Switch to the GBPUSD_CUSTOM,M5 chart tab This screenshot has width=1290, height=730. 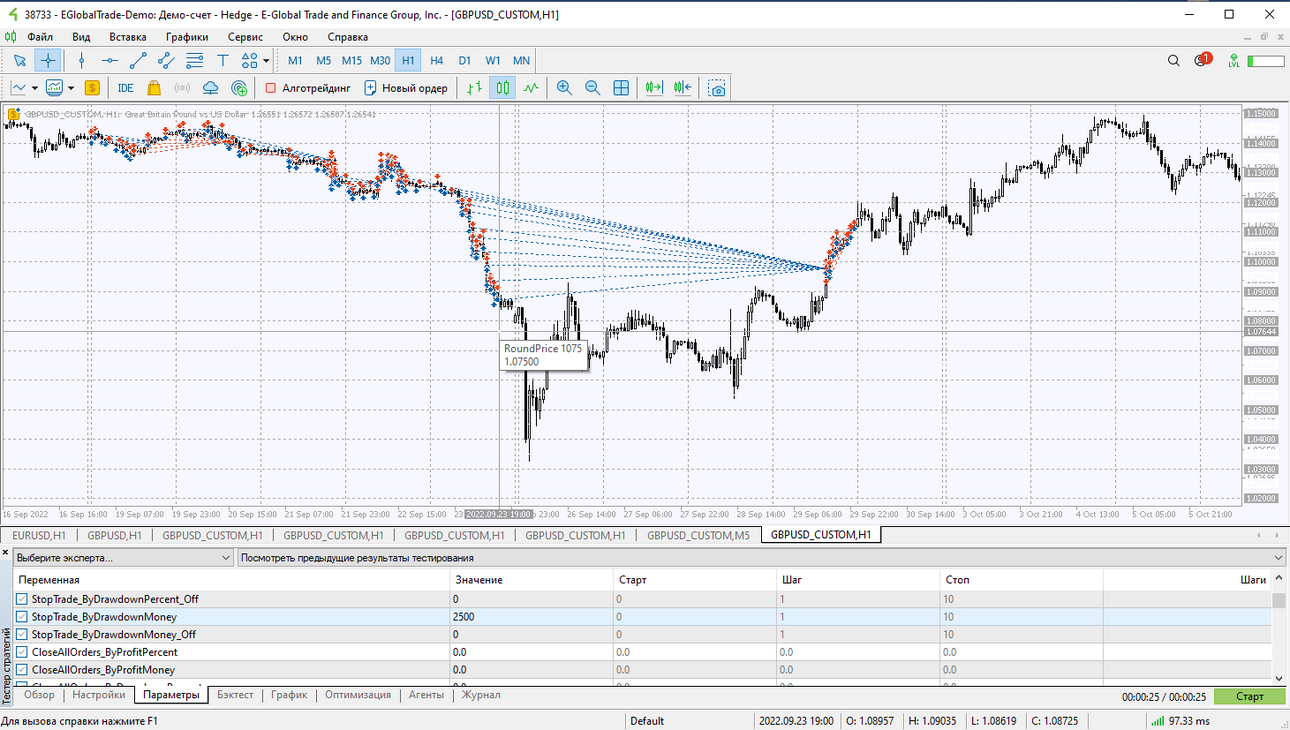point(698,535)
